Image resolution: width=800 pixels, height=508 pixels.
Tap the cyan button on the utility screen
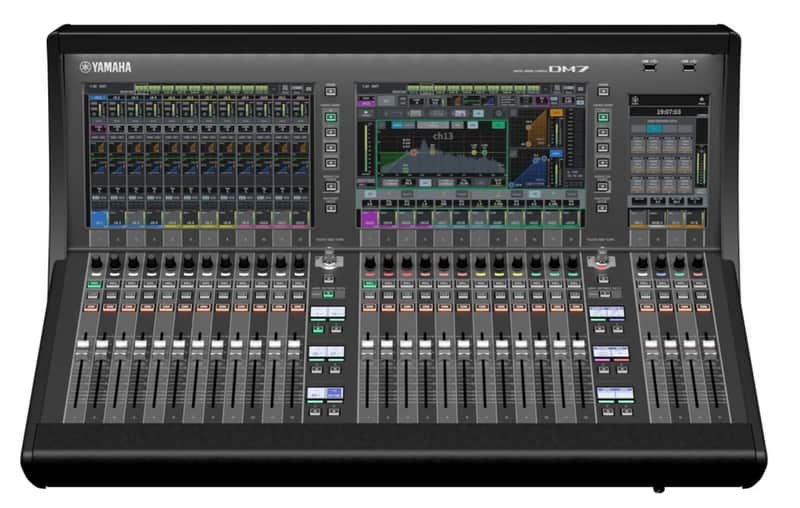coord(653,129)
